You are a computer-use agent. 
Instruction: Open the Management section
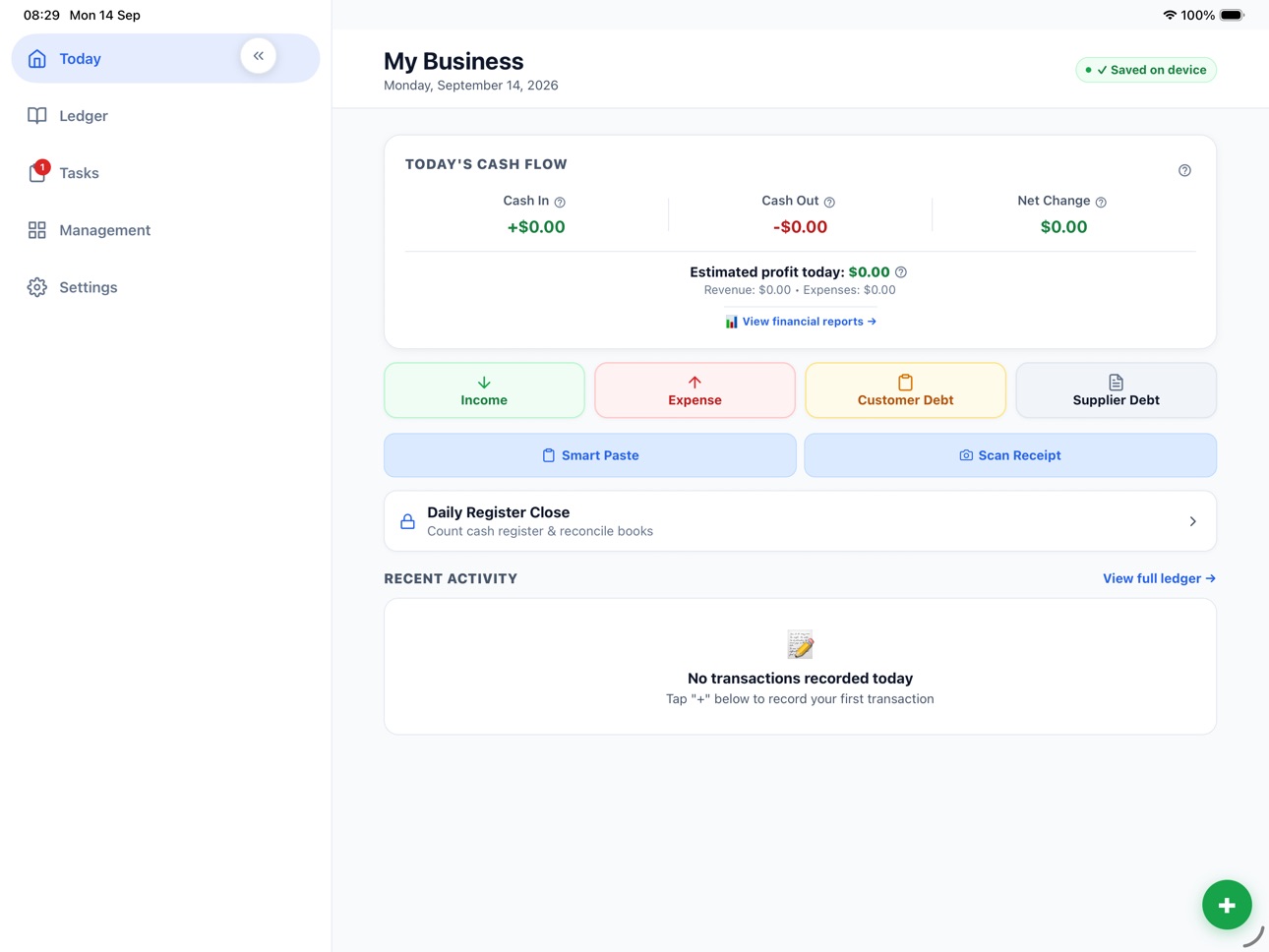165,230
